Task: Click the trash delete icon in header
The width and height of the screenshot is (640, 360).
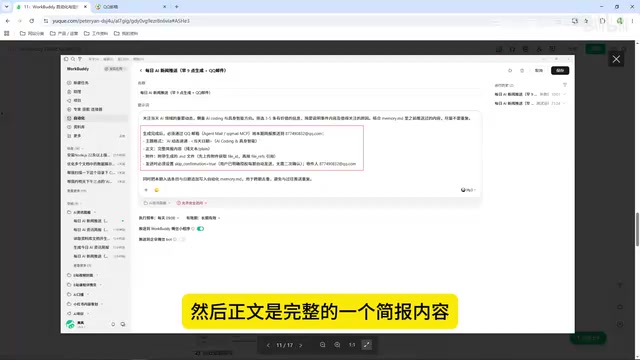Action: [x=522, y=71]
